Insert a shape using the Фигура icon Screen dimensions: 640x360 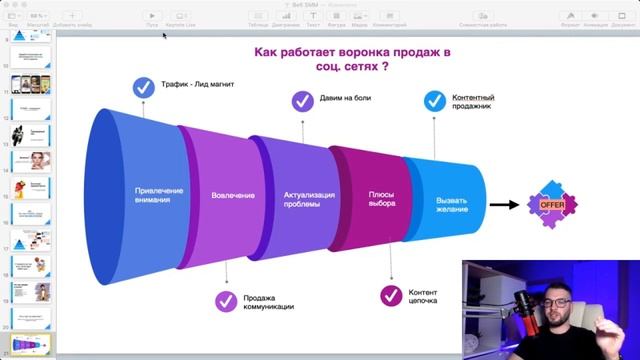click(336, 16)
